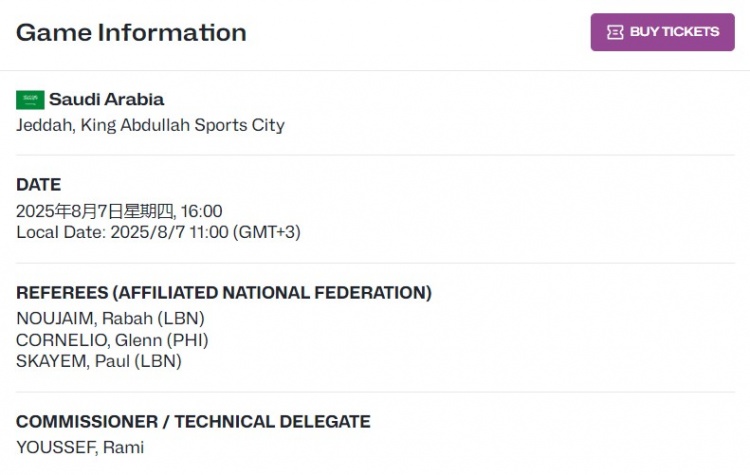Select referee CORNELIO, Glenn (PHI)

pyautogui.click(x=112, y=340)
